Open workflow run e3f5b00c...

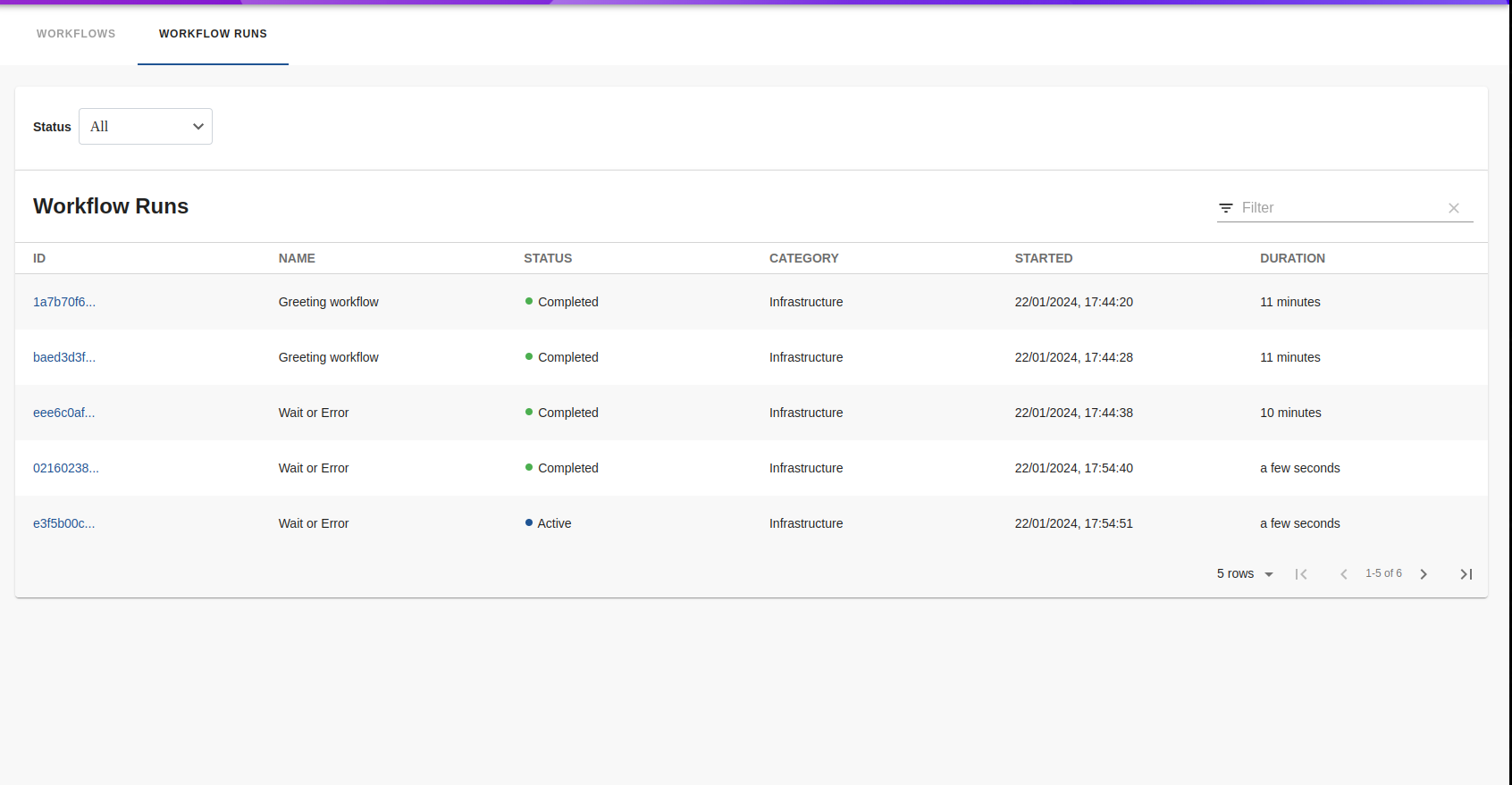[64, 523]
